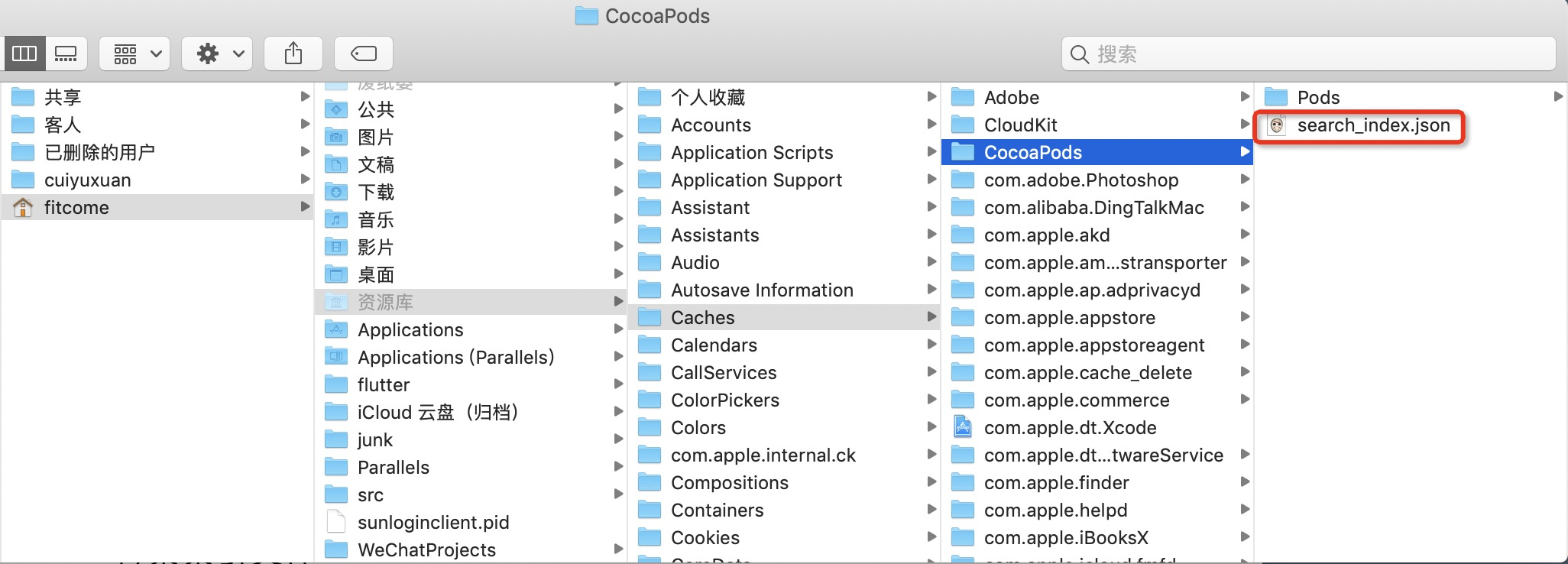The image size is (1568, 564).
Task: Expand the Application Support folder arrow
Action: tap(931, 180)
